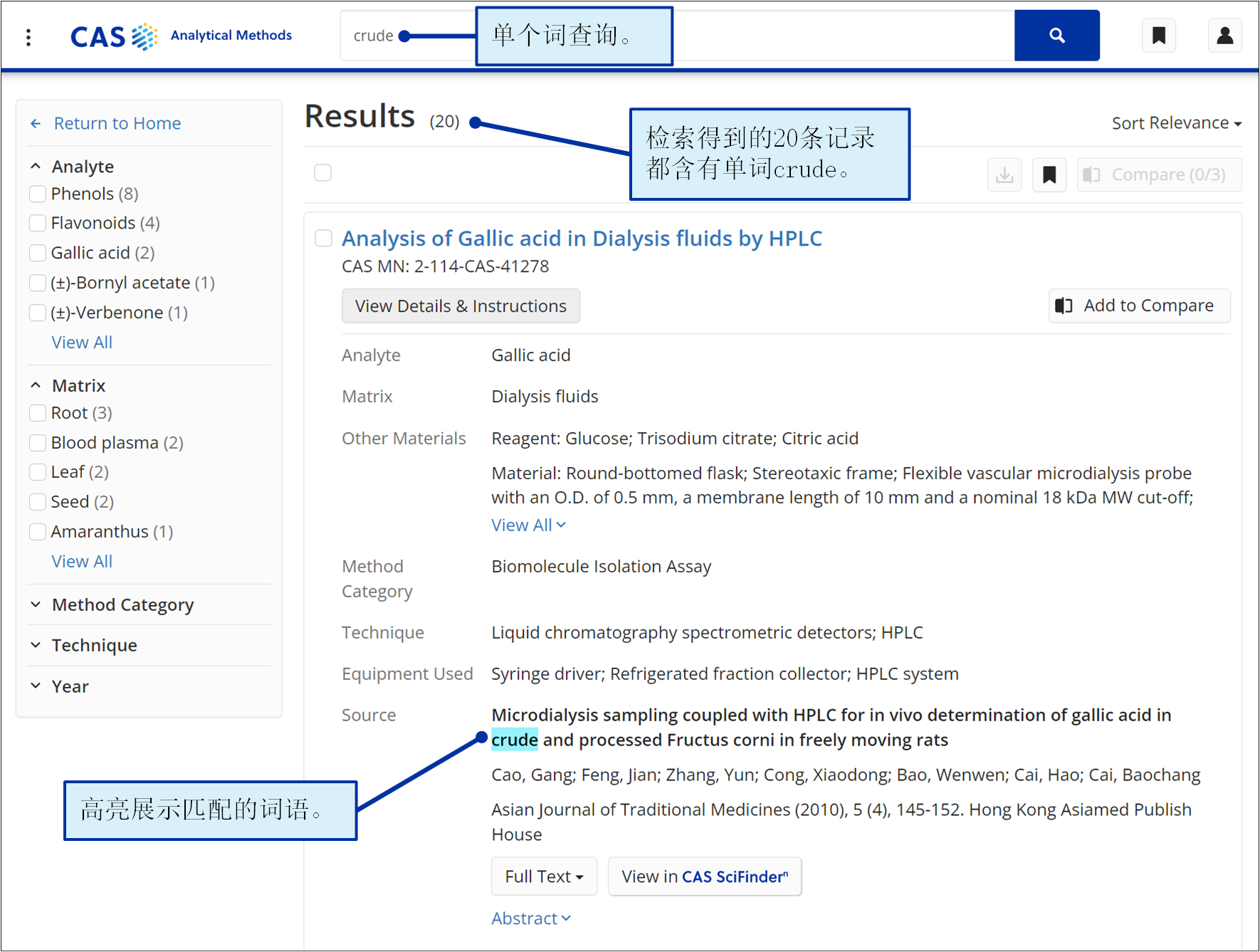Click View Details & Instructions button
The width and height of the screenshot is (1260, 952).
[x=461, y=305]
